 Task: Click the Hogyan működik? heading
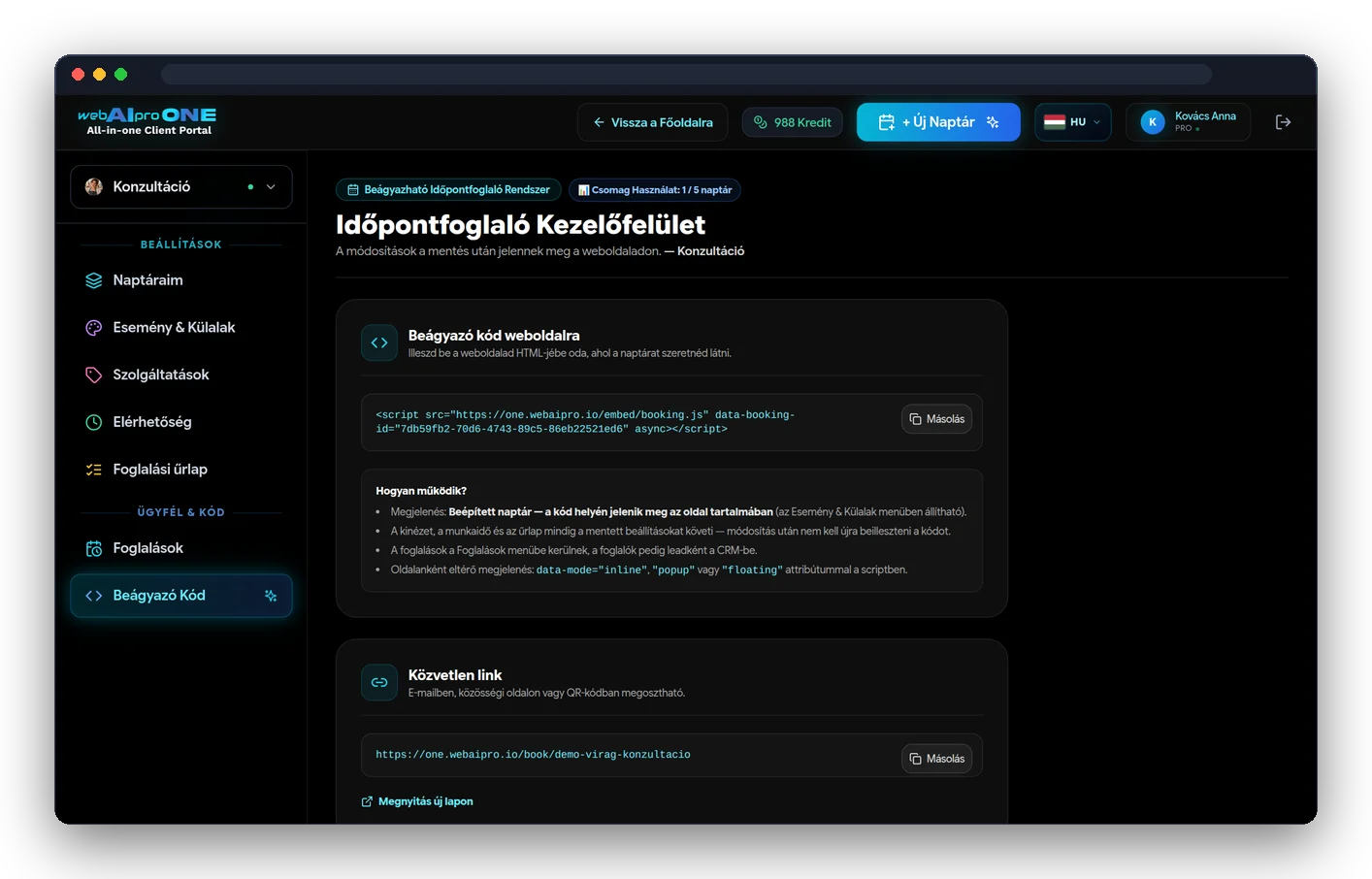coord(421,491)
